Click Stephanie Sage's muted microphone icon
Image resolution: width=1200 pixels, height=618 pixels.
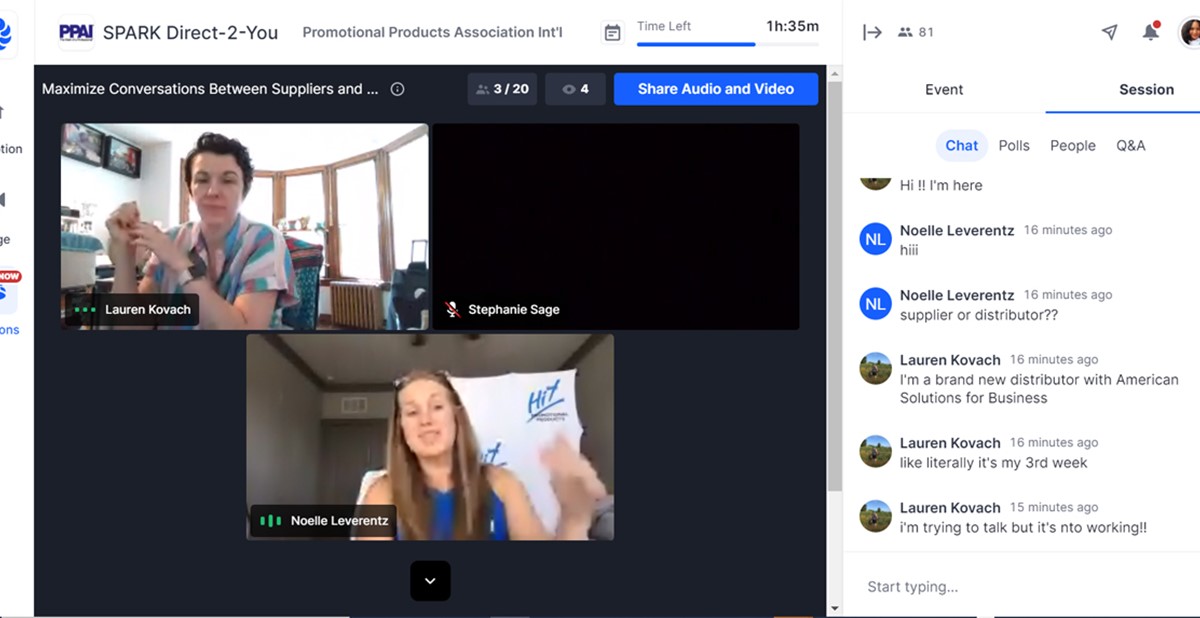(x=453, y=310)
